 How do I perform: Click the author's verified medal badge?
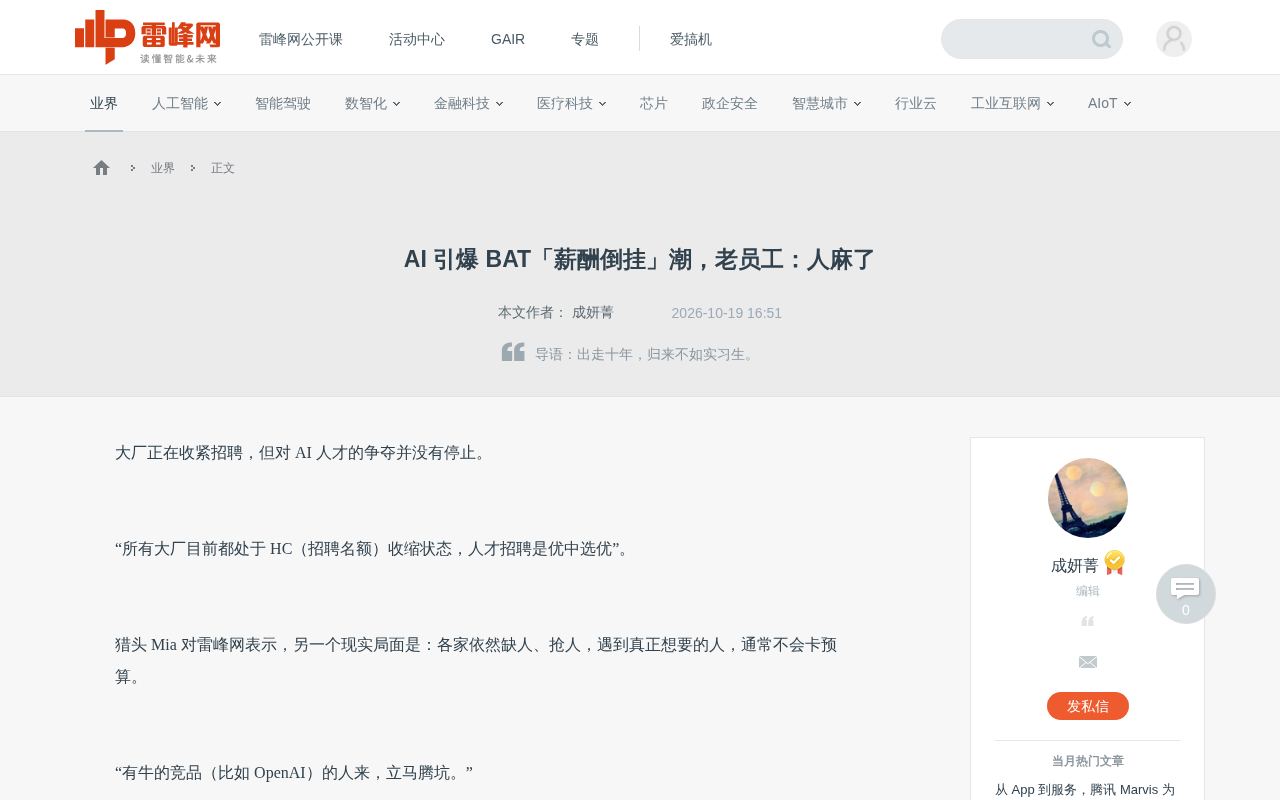pyautogui.click(x=1115, y=563)
